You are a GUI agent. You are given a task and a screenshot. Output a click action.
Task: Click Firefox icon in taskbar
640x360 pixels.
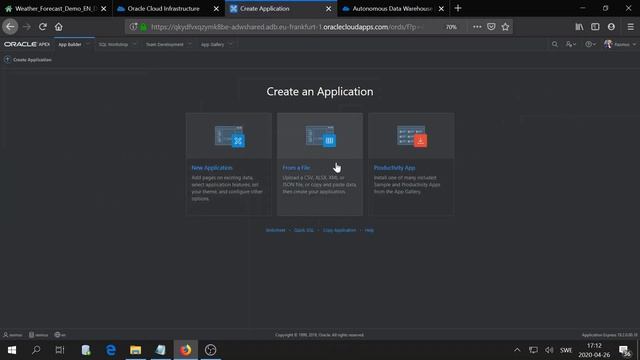(x=186, y=350)
